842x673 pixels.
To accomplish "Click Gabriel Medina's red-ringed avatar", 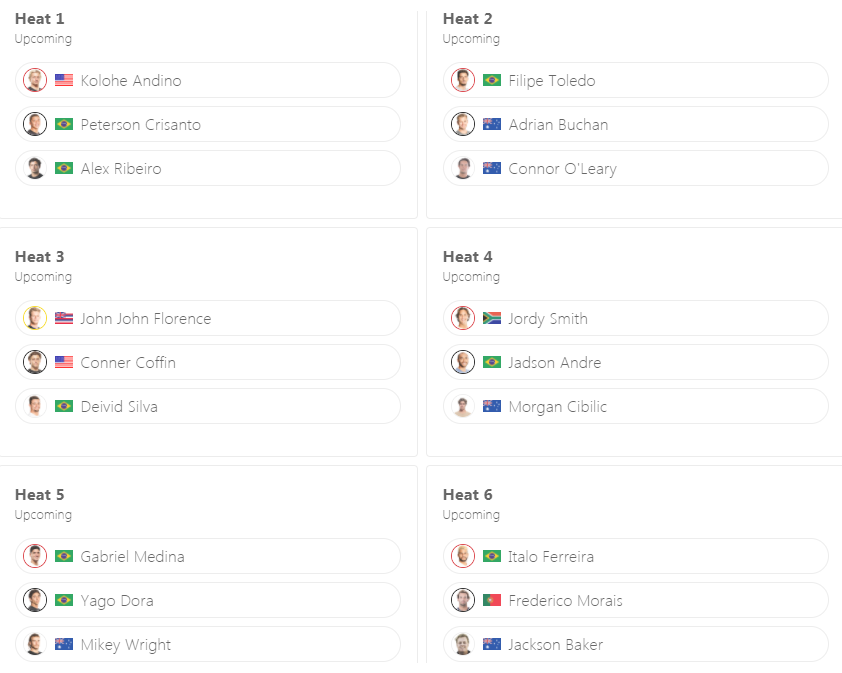I will pos(35,556).
